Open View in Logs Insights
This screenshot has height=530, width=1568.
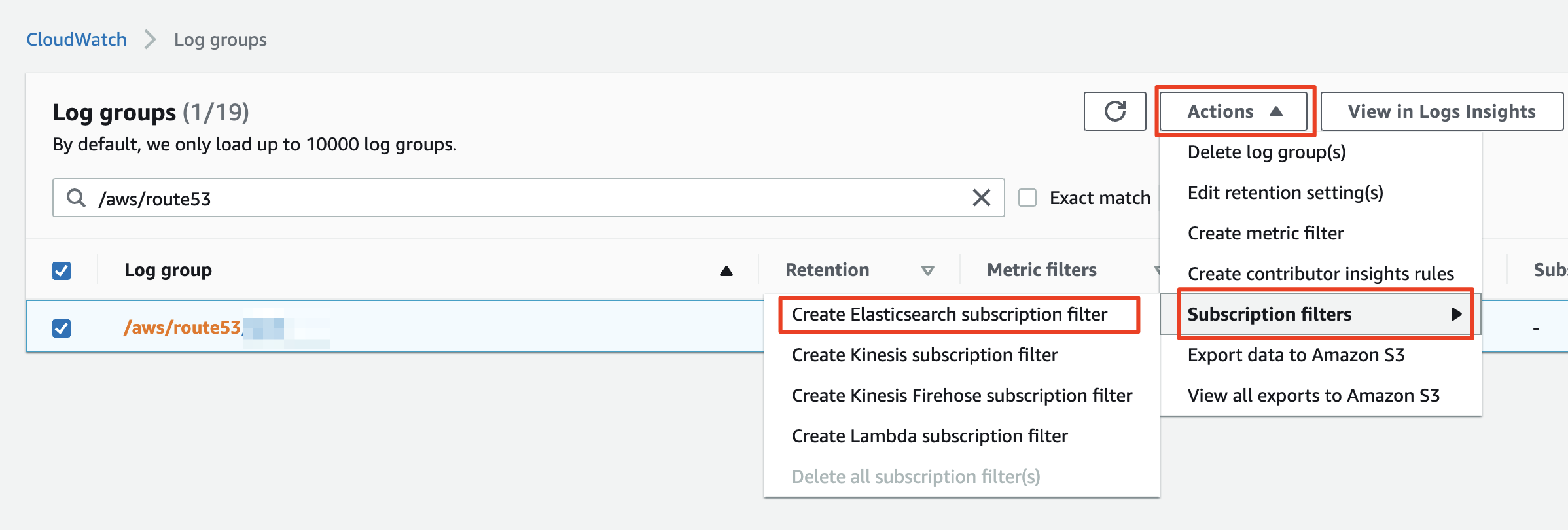[x=1442, y=111]
